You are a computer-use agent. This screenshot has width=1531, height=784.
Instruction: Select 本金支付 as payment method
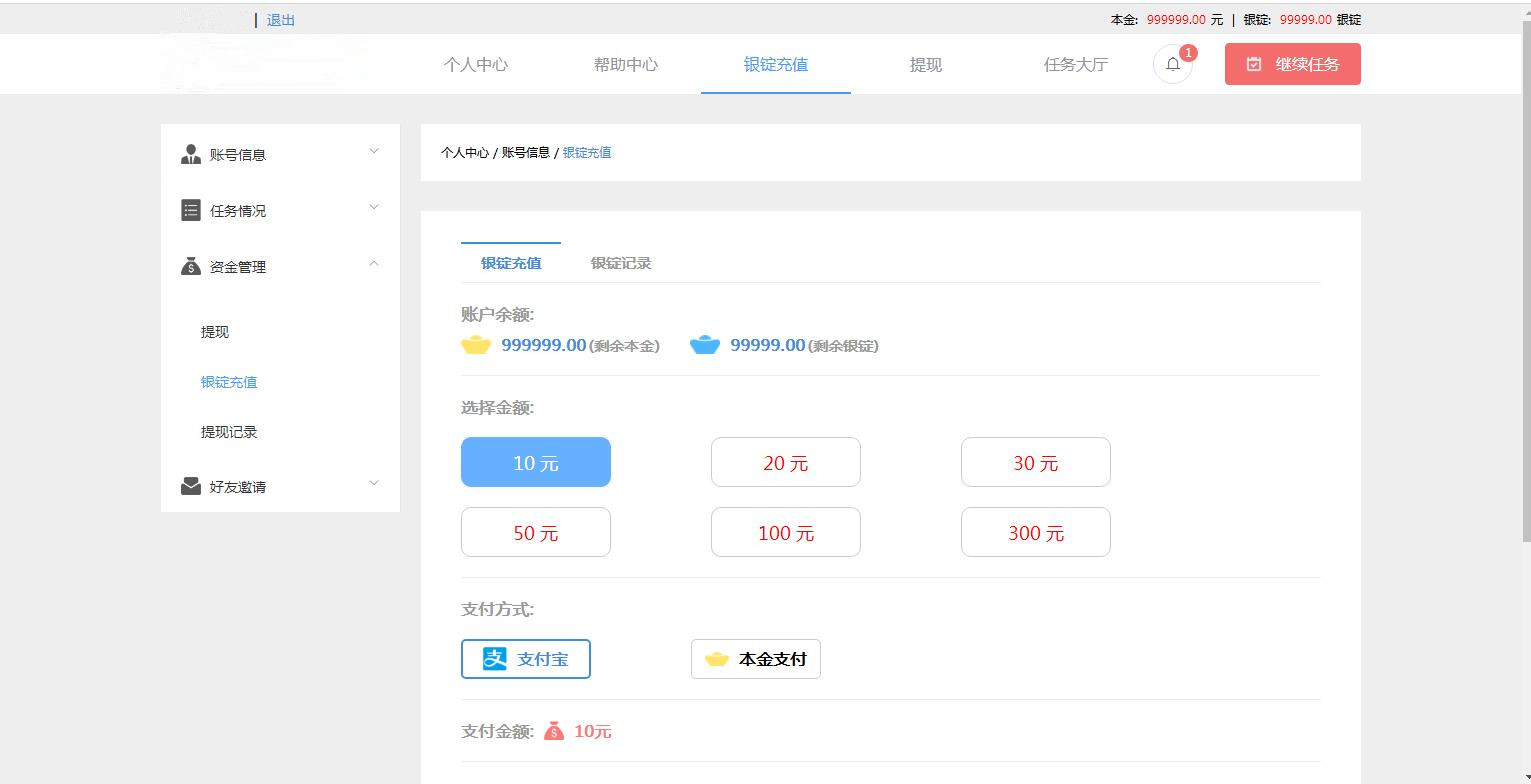(x=756, y=659)
